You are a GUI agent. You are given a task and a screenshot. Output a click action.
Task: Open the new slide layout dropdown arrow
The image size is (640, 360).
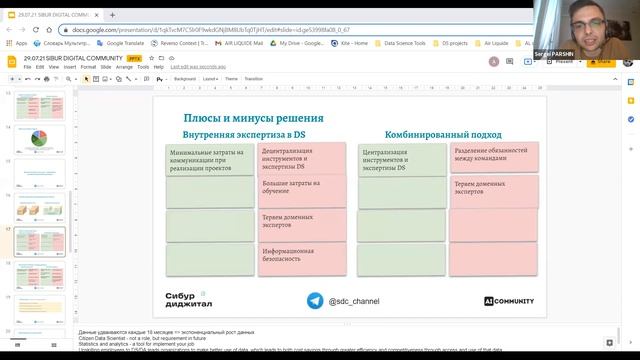coord(19,79)
